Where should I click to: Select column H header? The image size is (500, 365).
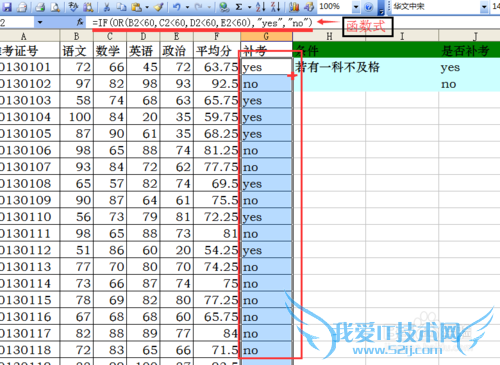329,36
